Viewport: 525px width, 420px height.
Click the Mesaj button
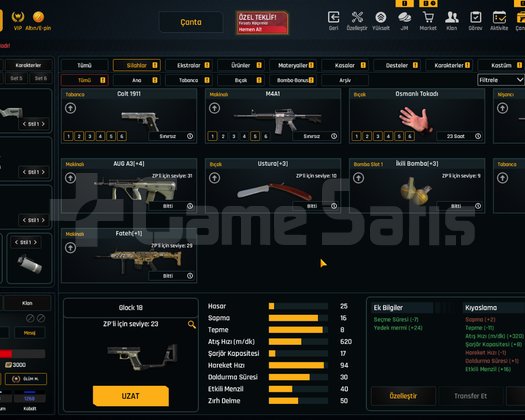click(x=29, y=333)
